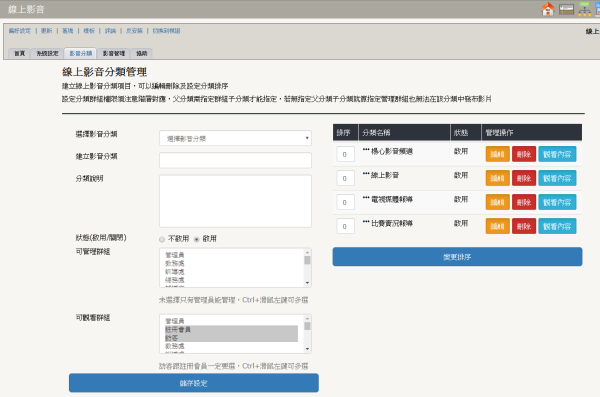Switch to the 影音管理 tab

coord(114,53)
